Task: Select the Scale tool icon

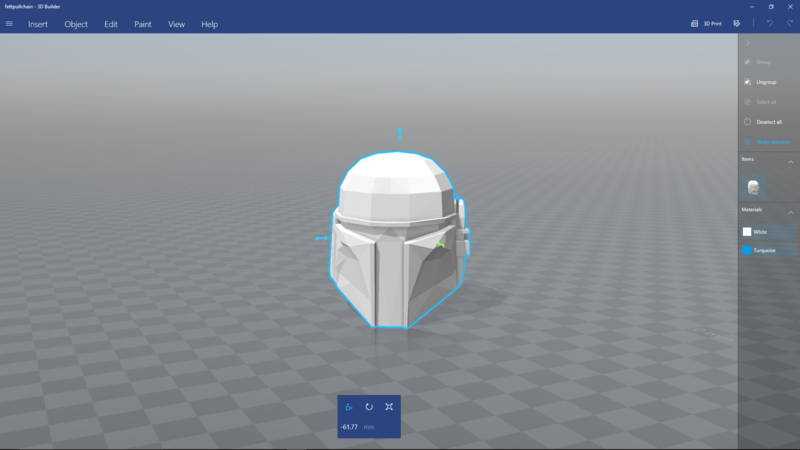Action: pos(389,407)
